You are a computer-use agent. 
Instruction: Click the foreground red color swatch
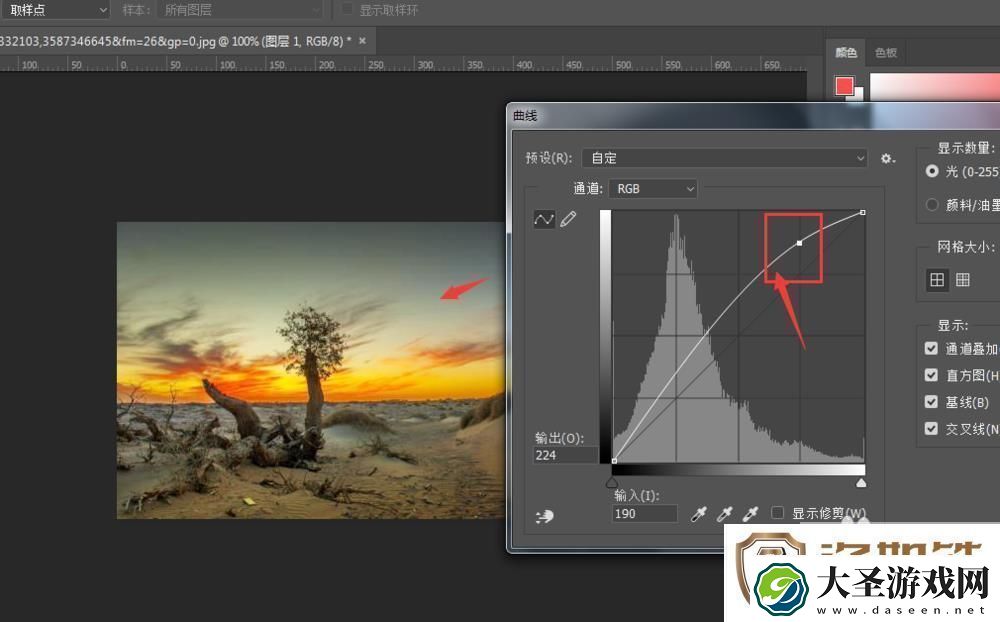[844, 85]
